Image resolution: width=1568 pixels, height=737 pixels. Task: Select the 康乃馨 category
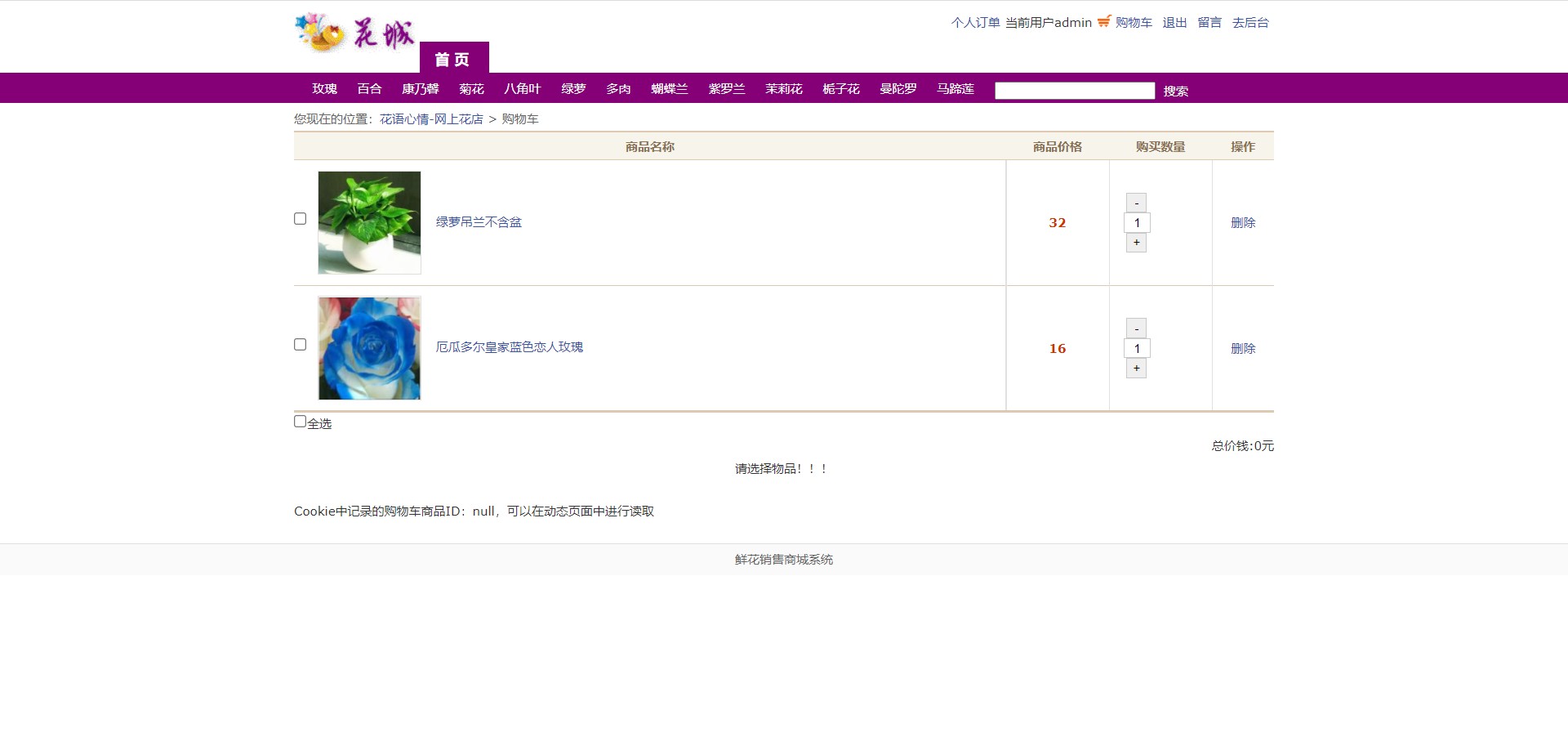tap(420, 89)
